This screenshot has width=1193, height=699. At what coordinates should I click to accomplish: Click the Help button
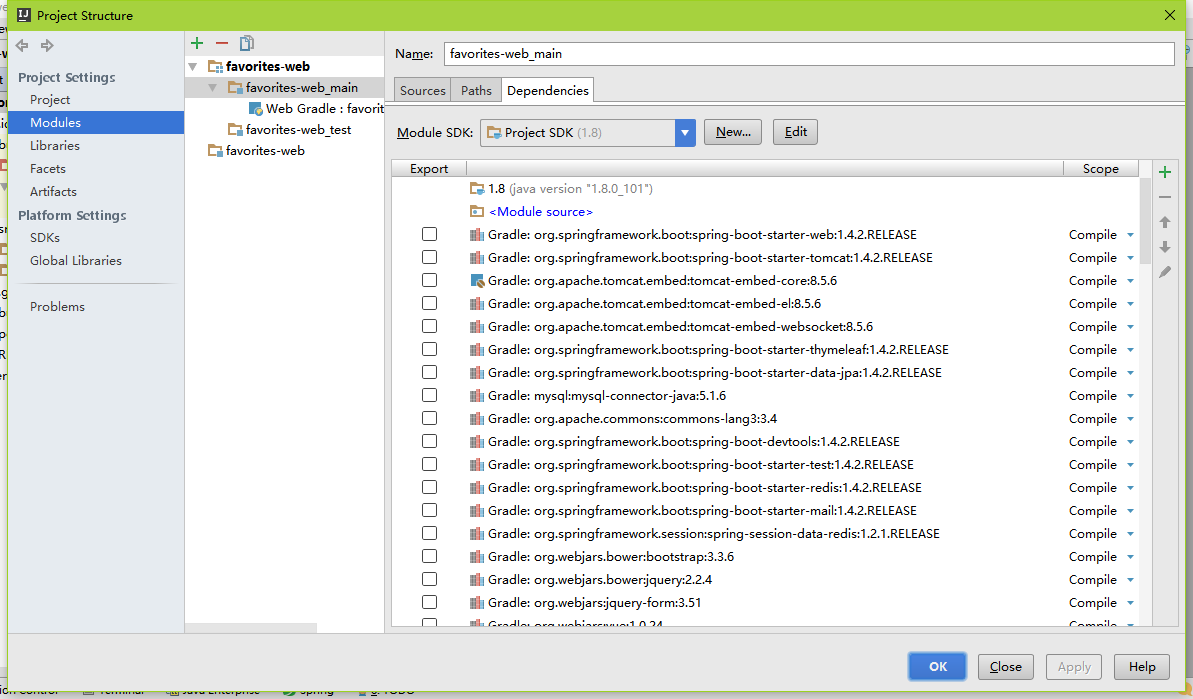point(1142,666)
